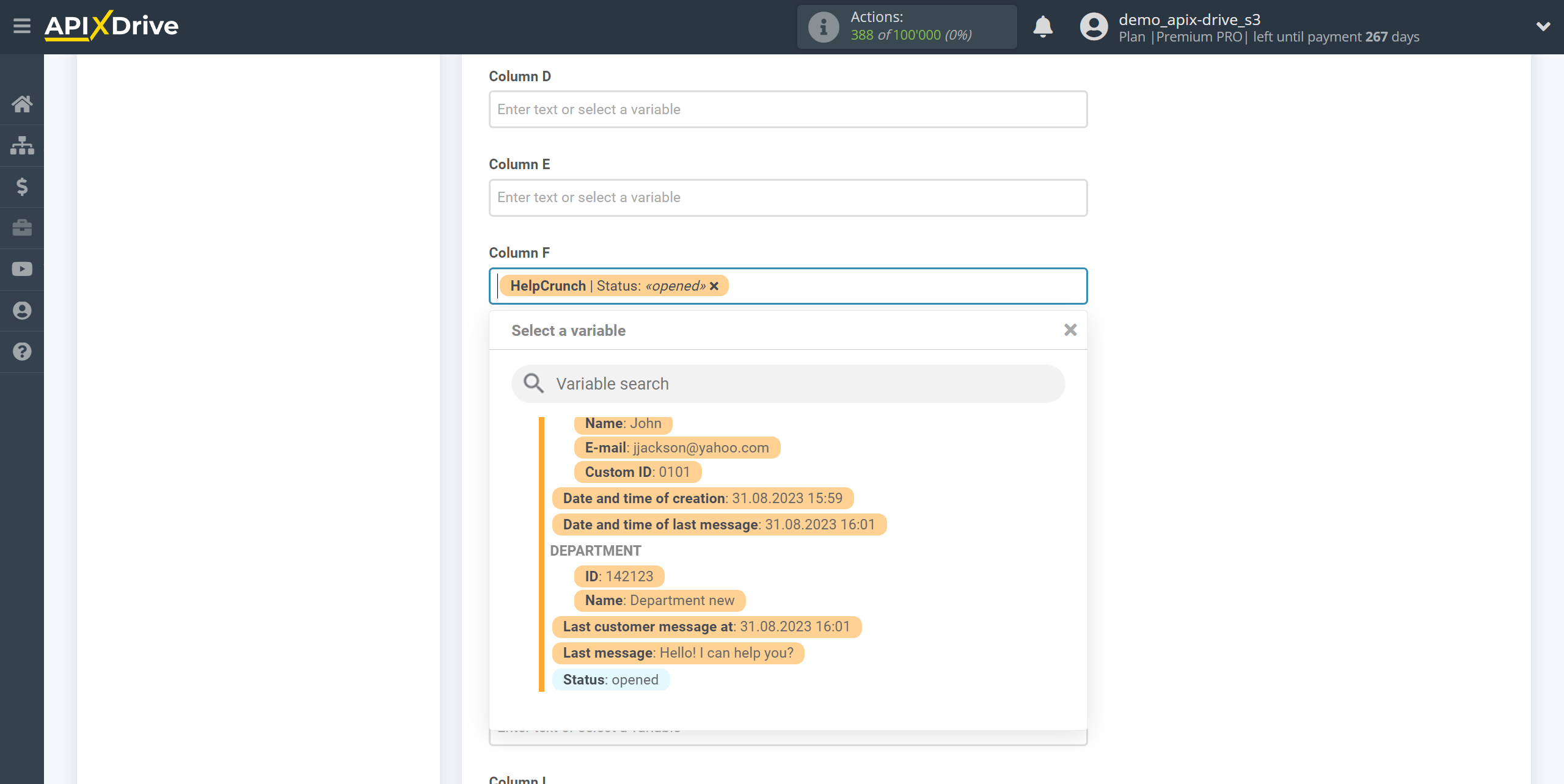This screenshot has height=784, width=1564.
Task: Open the hamburger menu
Action: pos(22,26)
